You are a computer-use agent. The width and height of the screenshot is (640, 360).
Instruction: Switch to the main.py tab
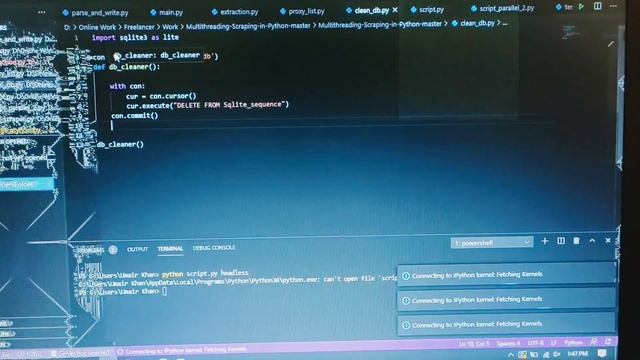(167, 13)
